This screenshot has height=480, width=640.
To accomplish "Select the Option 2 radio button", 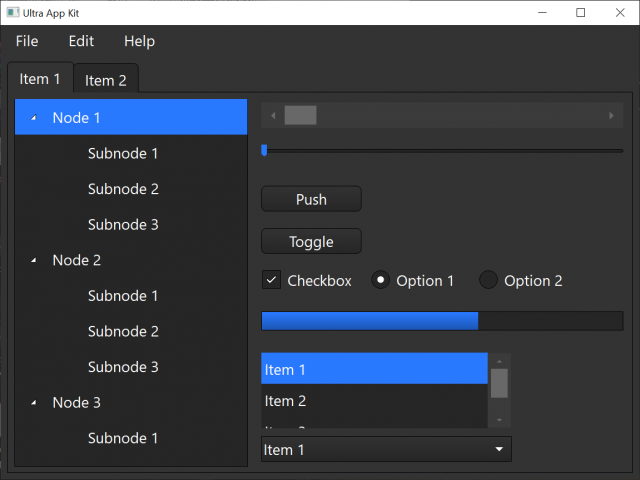I will [x=488, y=280].
